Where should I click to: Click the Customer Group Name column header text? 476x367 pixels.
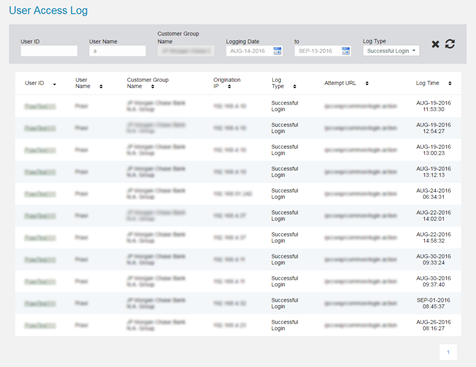pos(148,83)
